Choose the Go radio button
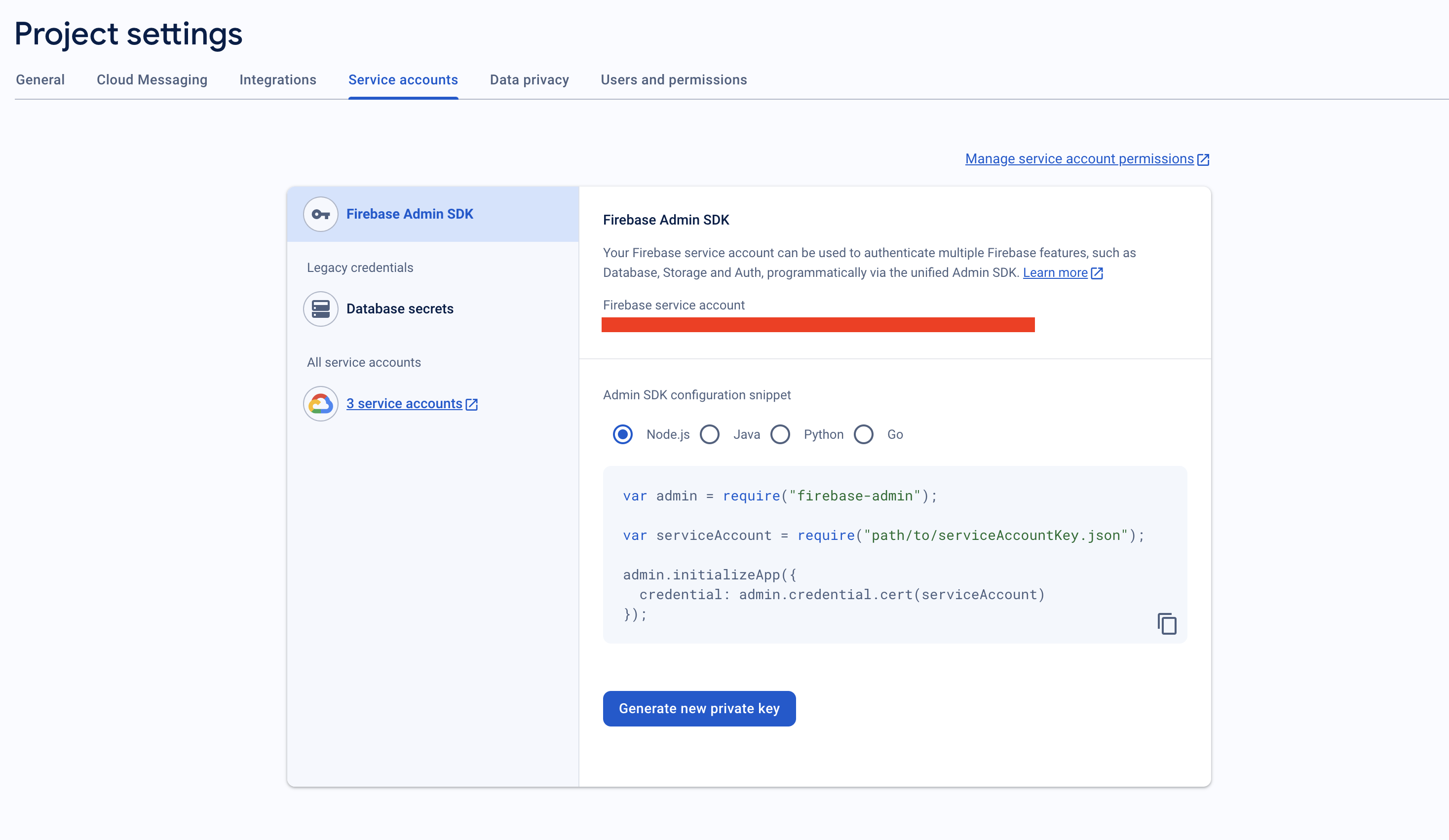The height and width of the screenshot is (840, 1449). [863, 434]
